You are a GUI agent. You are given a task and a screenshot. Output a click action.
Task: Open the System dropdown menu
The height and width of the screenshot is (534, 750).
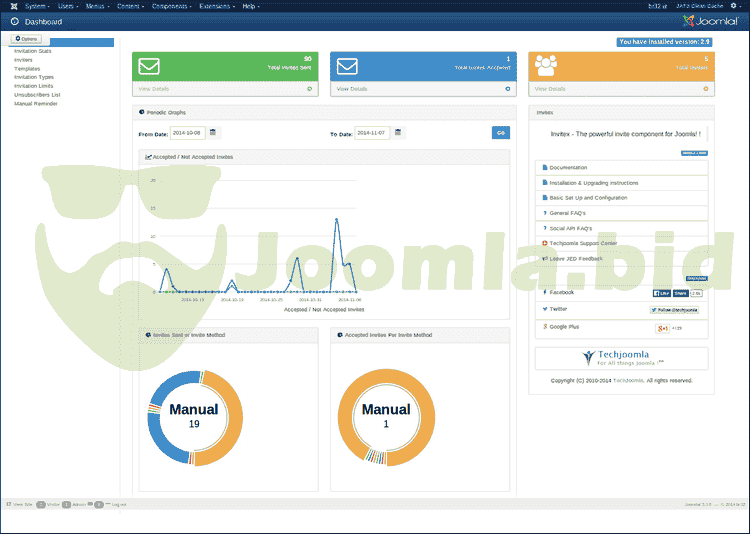pos(37,6)
